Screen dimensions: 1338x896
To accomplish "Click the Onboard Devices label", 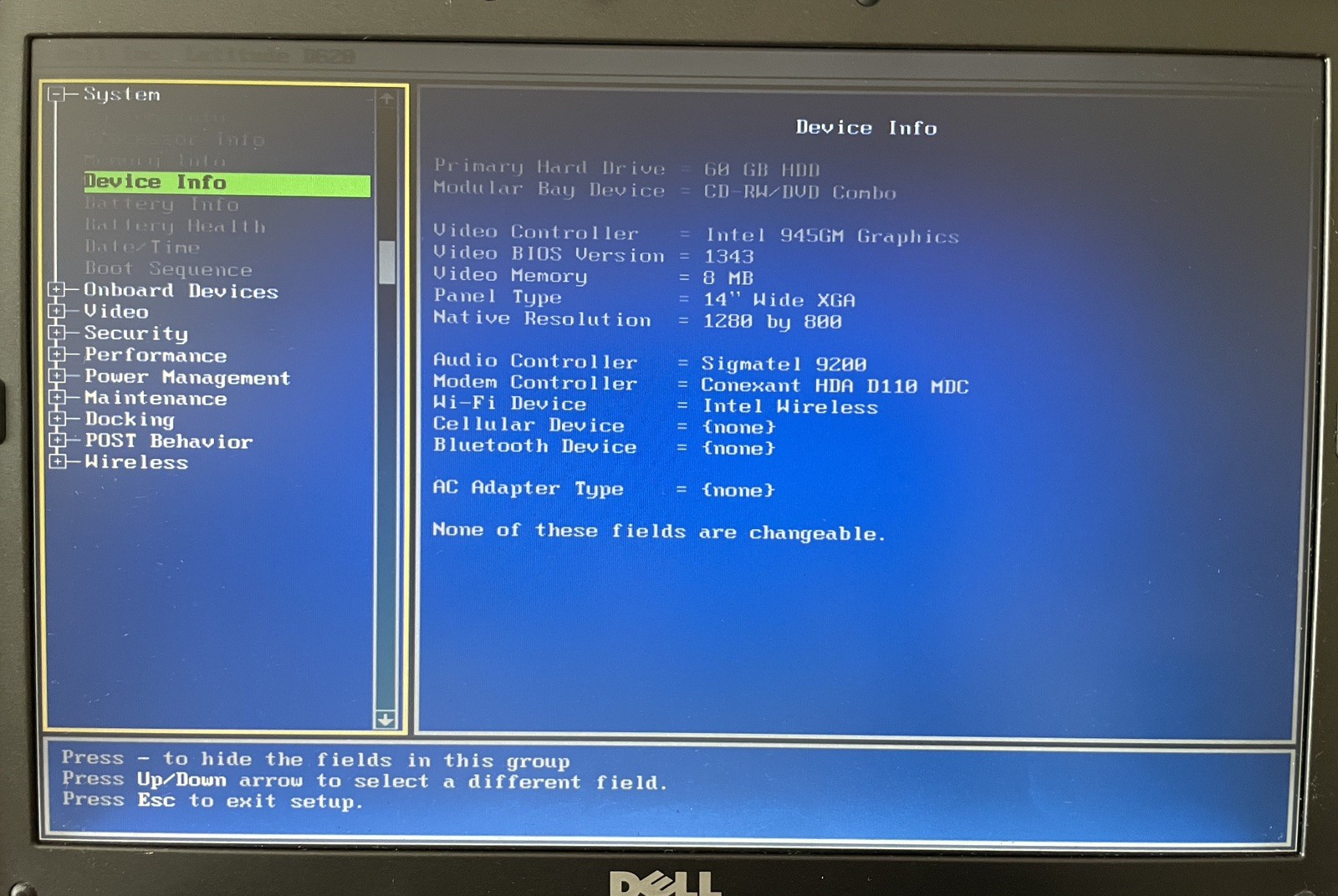I will point(181,291).
